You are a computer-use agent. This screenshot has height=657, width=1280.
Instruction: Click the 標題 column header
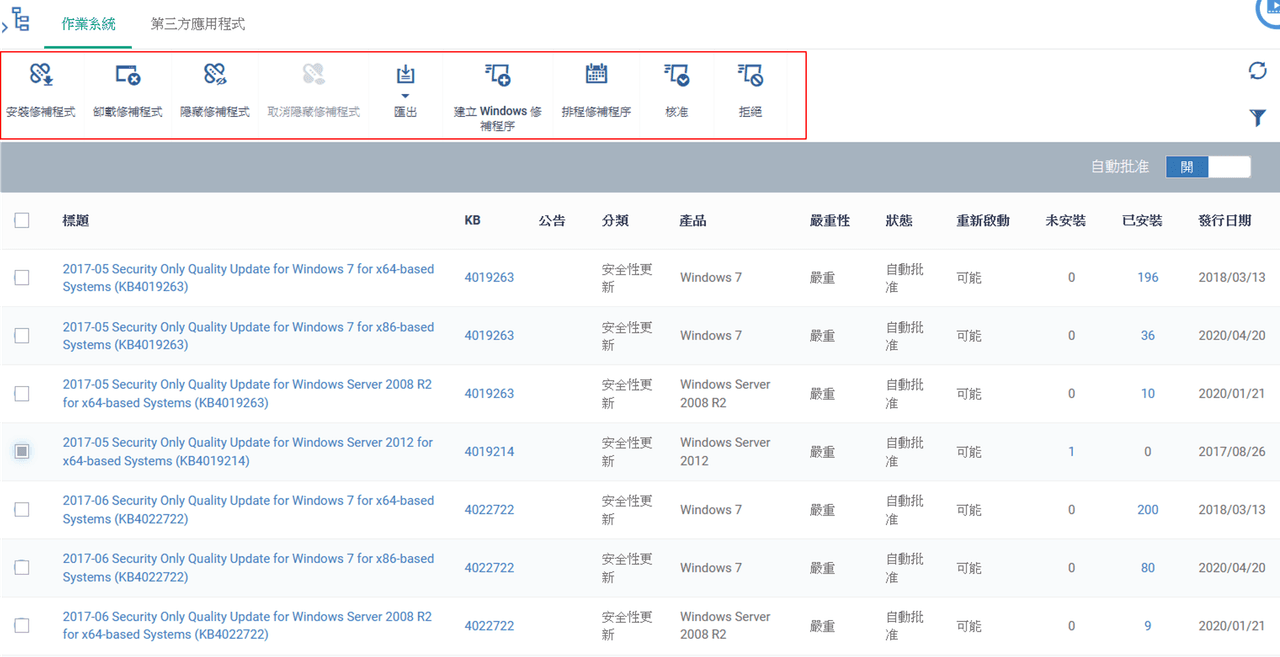point(76,220)
